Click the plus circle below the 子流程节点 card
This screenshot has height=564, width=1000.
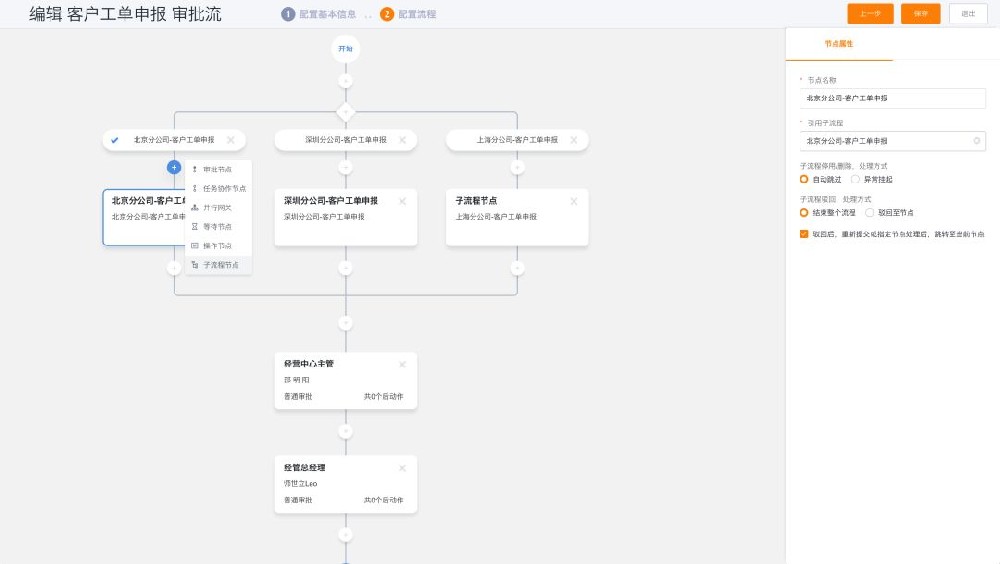click(x=517, y=268)
